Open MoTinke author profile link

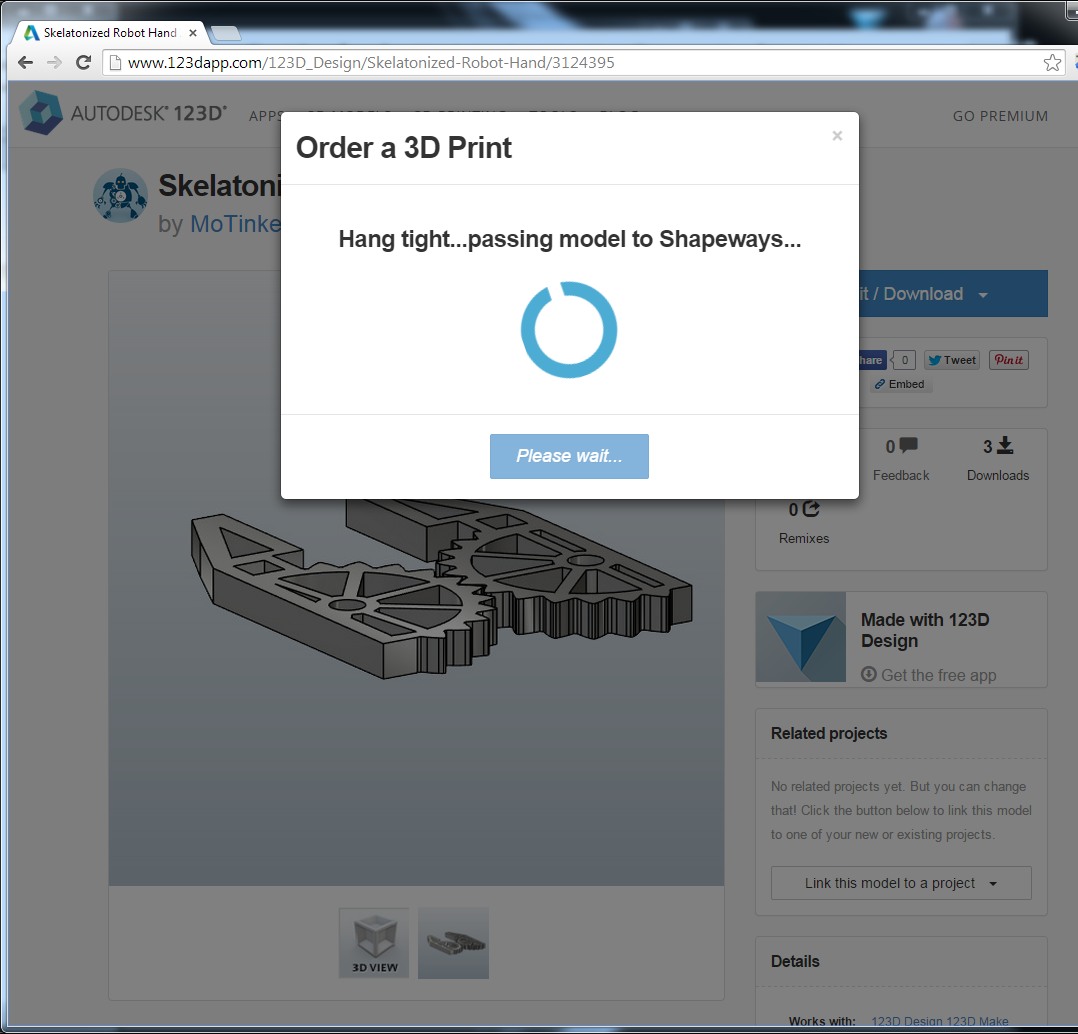click(235, 223)
